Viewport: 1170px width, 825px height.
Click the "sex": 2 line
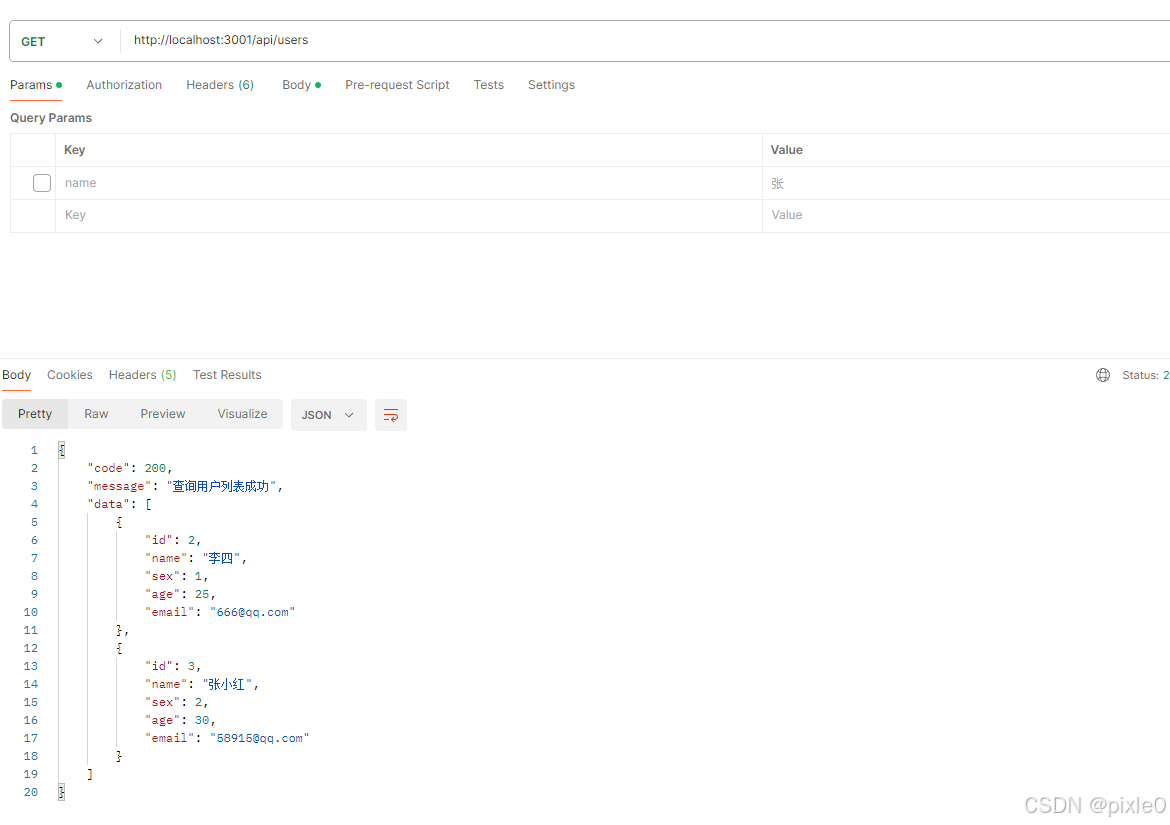tap(177, 703)
